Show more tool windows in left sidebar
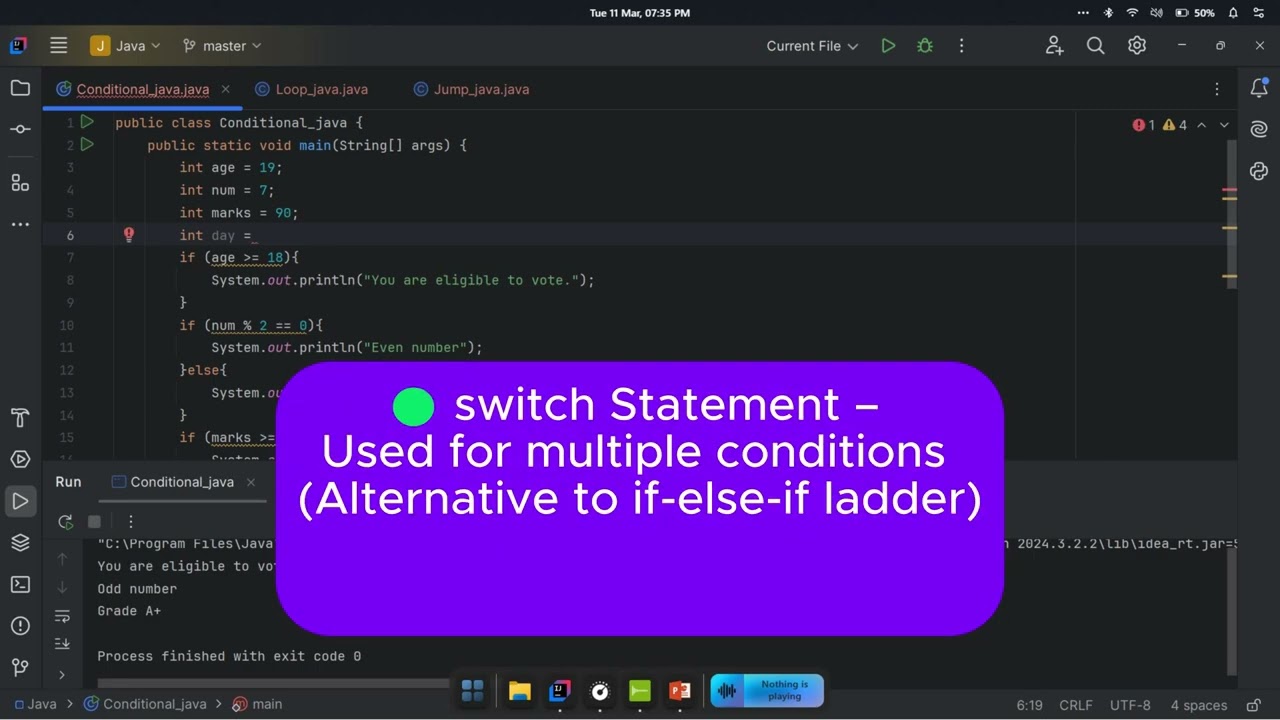Viewport: 1280px width, 720px height. coord(20,224)
